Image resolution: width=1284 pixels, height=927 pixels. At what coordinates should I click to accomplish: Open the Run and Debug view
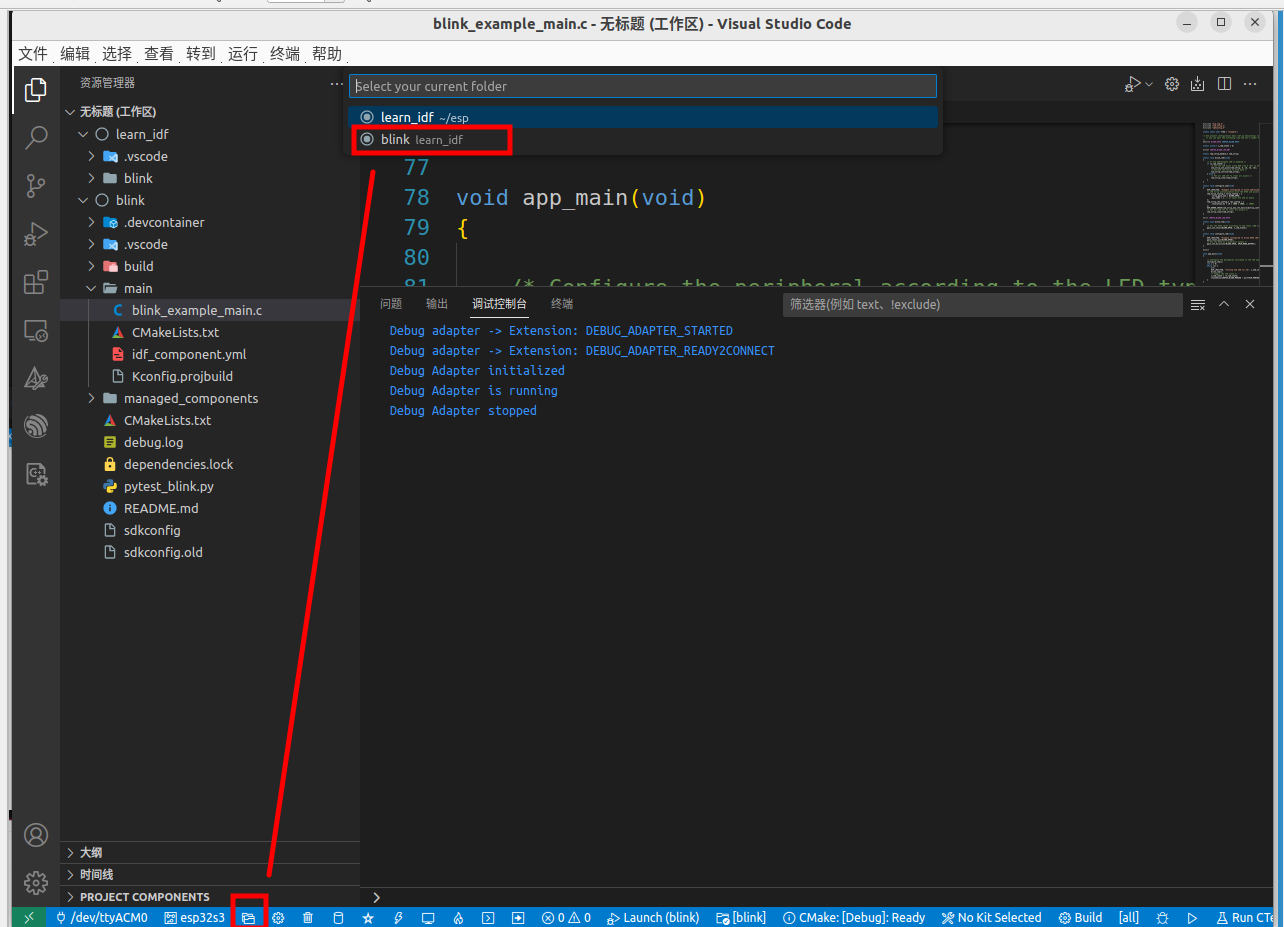coord(36,234)
